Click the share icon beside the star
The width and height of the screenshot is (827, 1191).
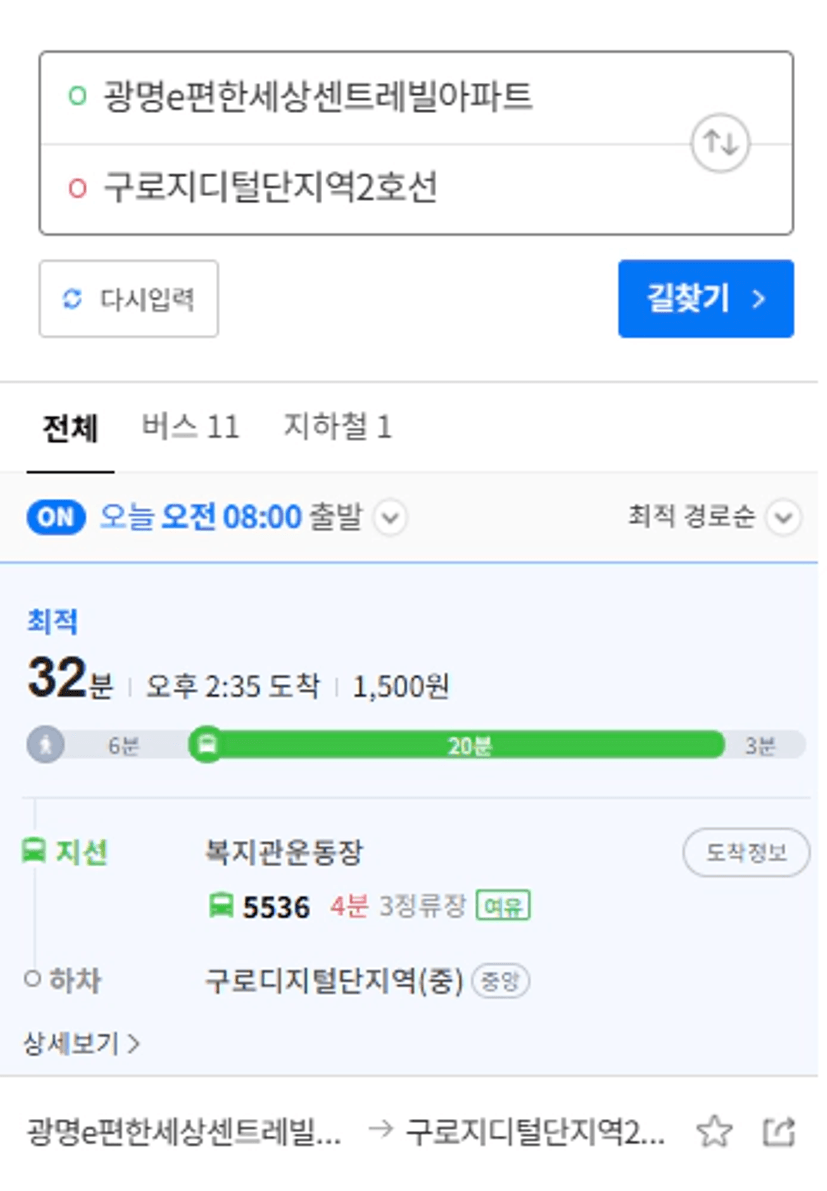tap(779, 1132)
